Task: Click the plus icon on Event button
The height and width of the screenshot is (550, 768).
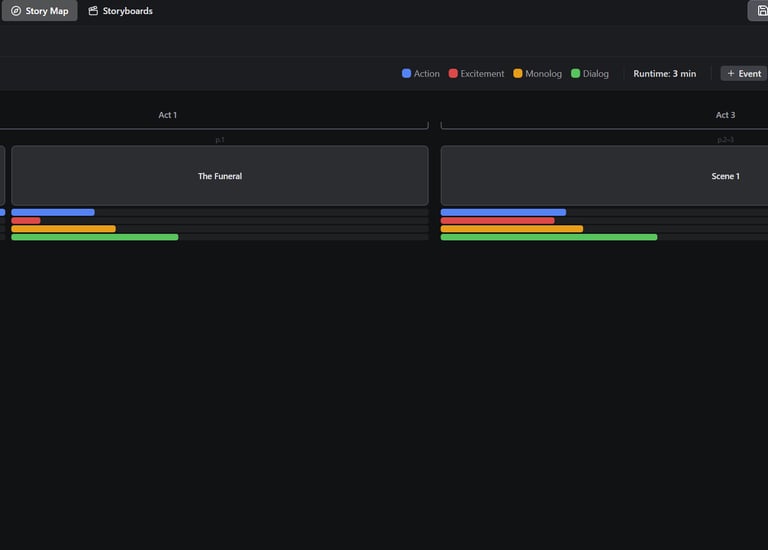Action: tap(731, 73)
